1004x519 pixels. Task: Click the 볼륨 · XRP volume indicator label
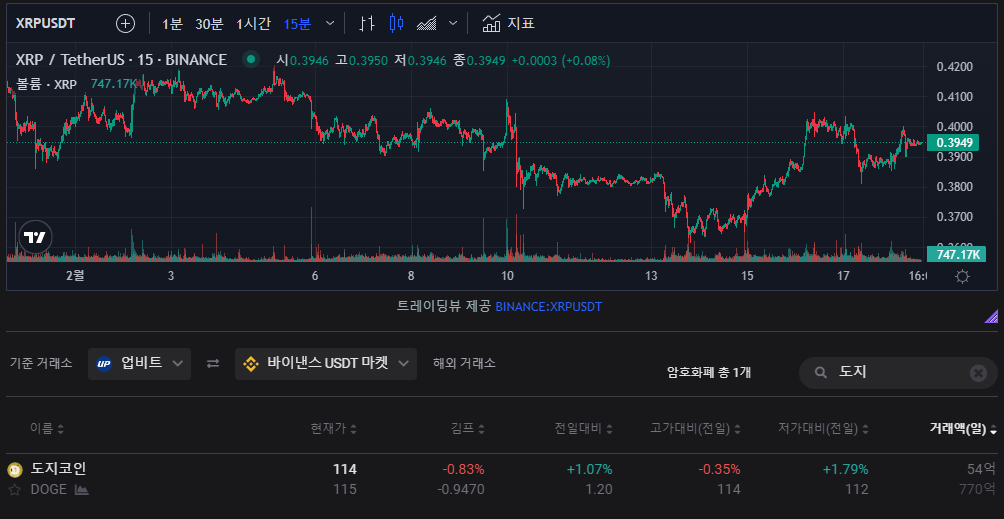[x=47, y=84]
